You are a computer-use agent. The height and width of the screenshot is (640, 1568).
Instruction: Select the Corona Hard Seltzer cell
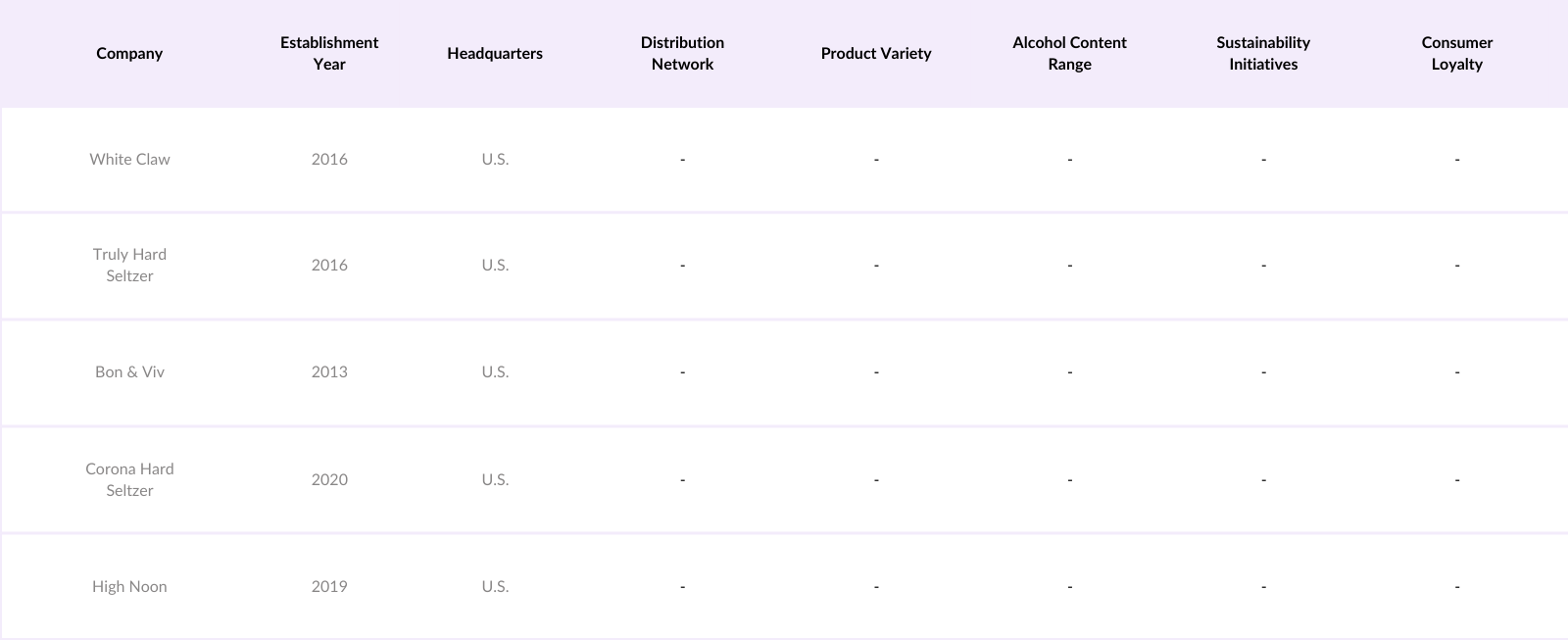pyautogui.click(x=129, y=479)
